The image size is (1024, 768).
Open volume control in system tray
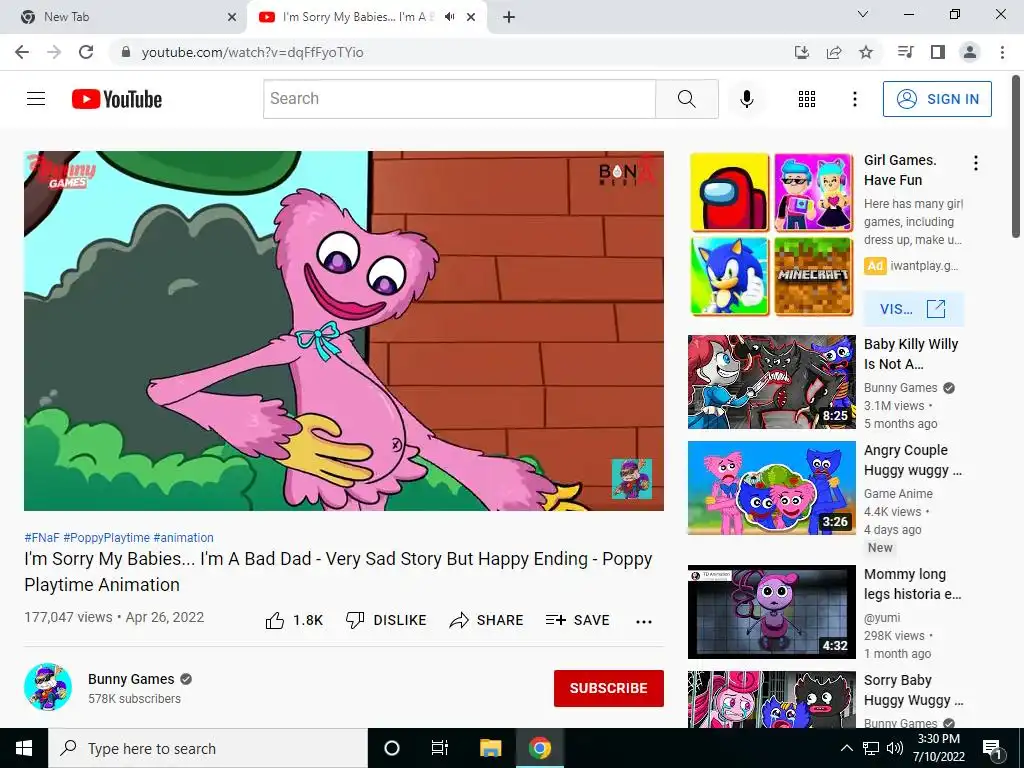click(x=895, y=748)
